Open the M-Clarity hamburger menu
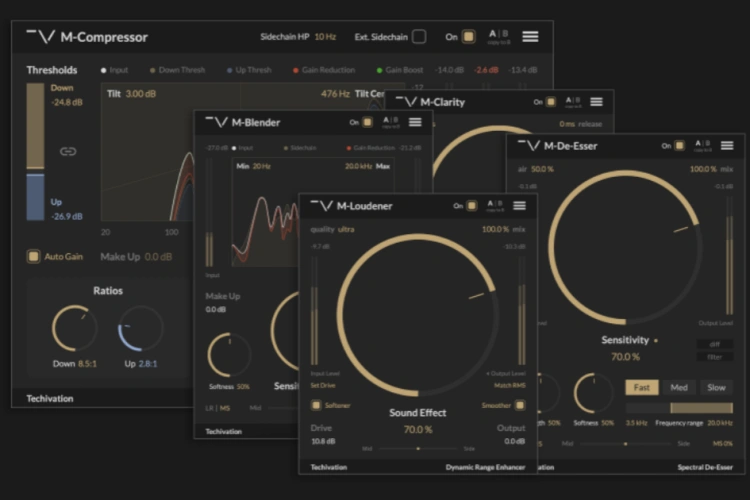750x500 pixels. [596, 102]
